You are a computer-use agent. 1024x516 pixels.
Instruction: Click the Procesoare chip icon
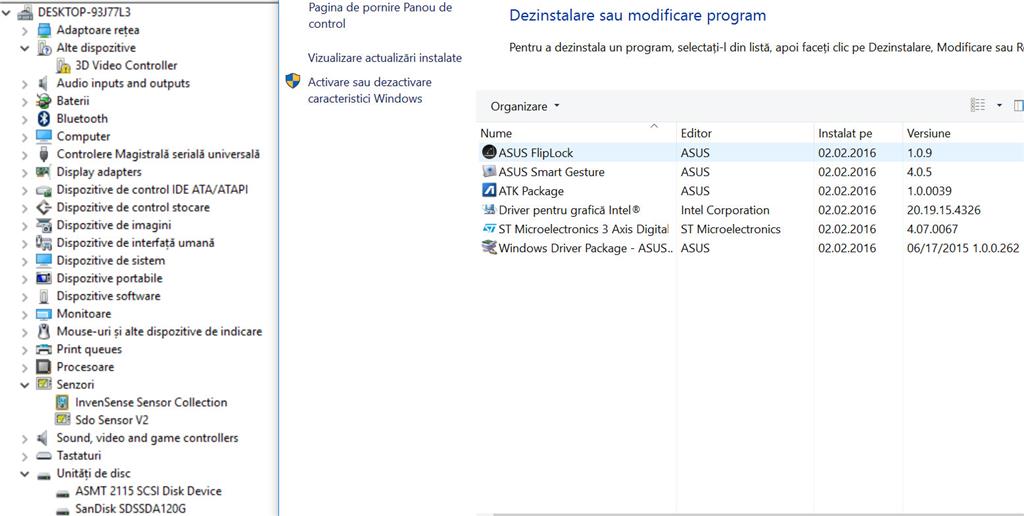pyautogui.click(x=44, y=366)
